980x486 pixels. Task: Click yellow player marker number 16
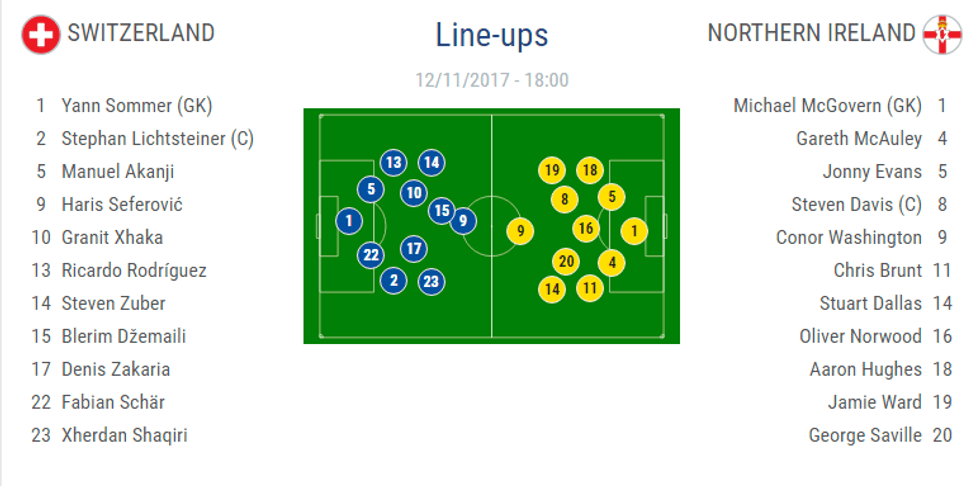coord(586,229)
